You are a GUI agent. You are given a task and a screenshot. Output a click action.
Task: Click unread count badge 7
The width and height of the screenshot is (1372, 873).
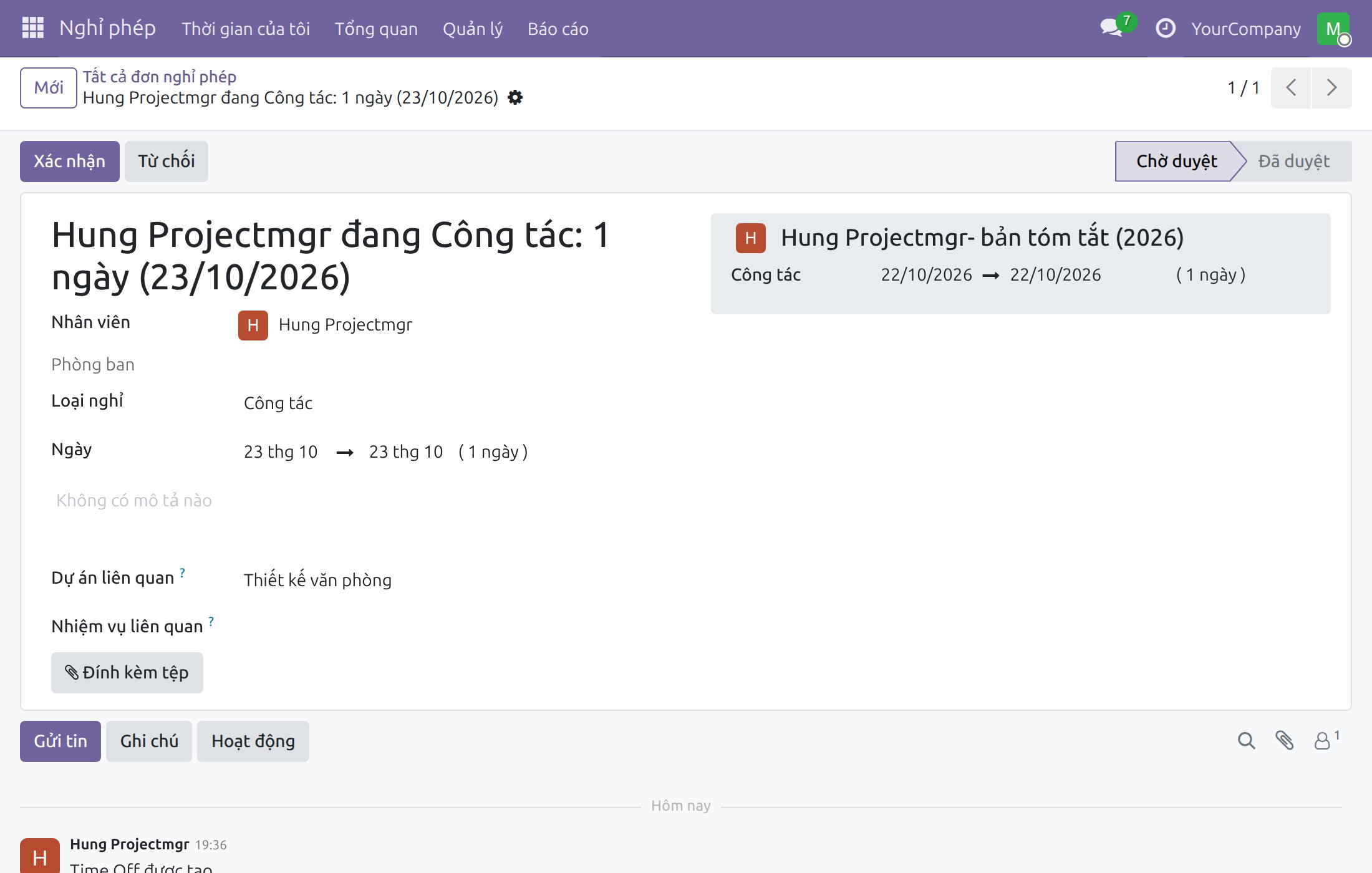(1126, 21)
